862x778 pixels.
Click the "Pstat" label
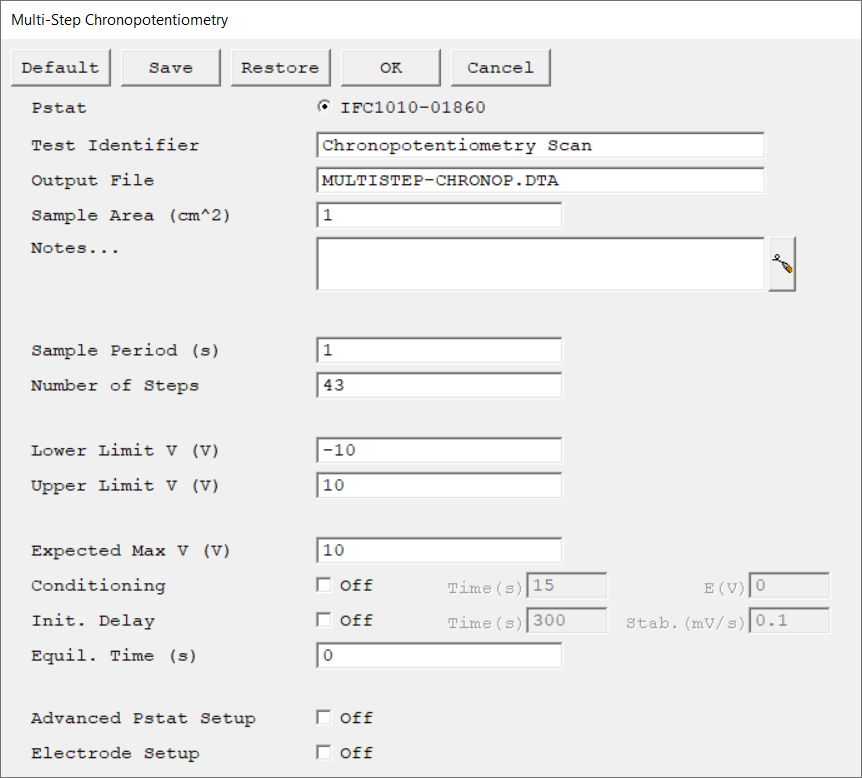click(59, 108)
